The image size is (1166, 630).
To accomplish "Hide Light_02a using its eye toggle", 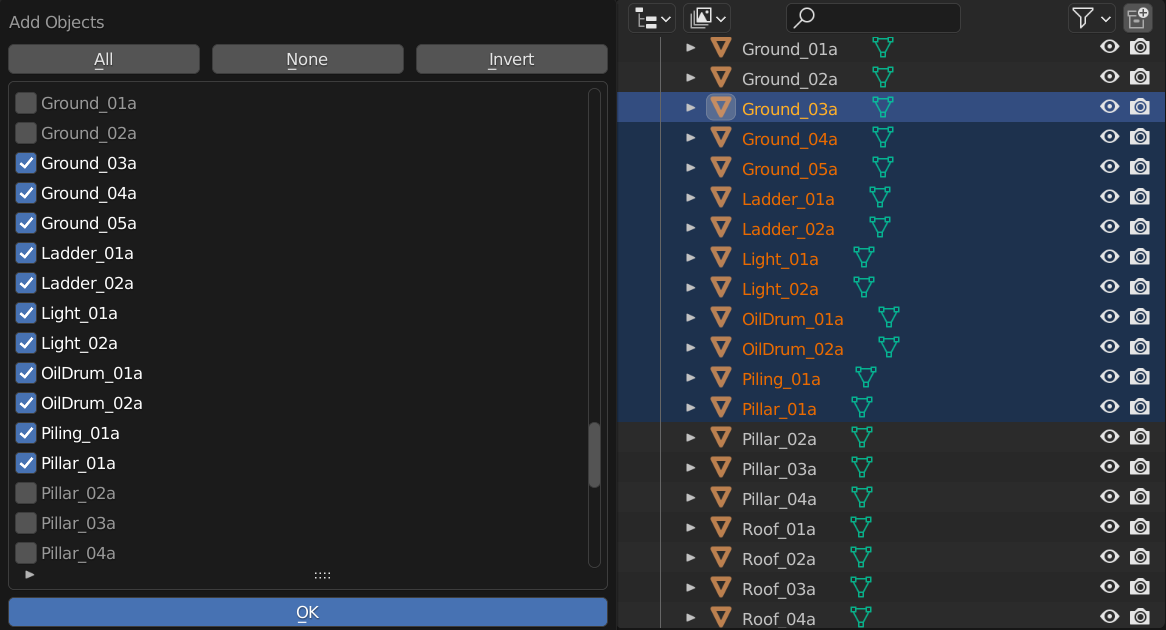I will point(1109,287).
